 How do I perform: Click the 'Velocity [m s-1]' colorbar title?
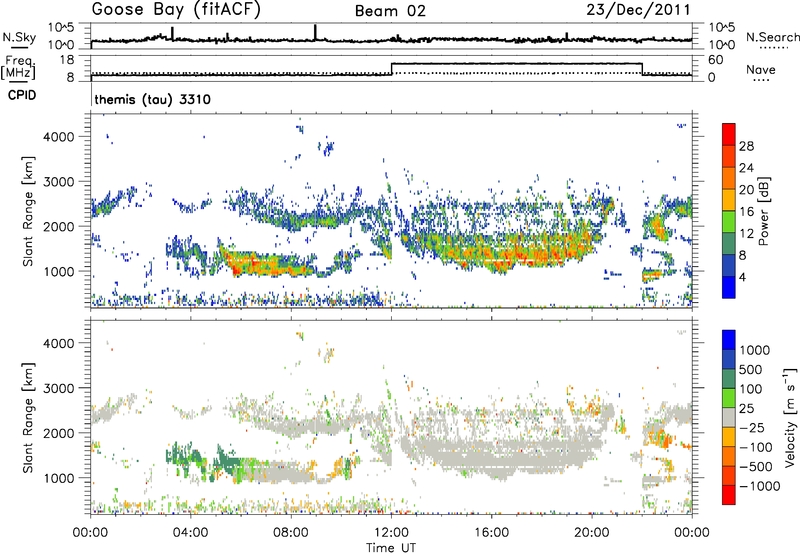coord(790,417)
